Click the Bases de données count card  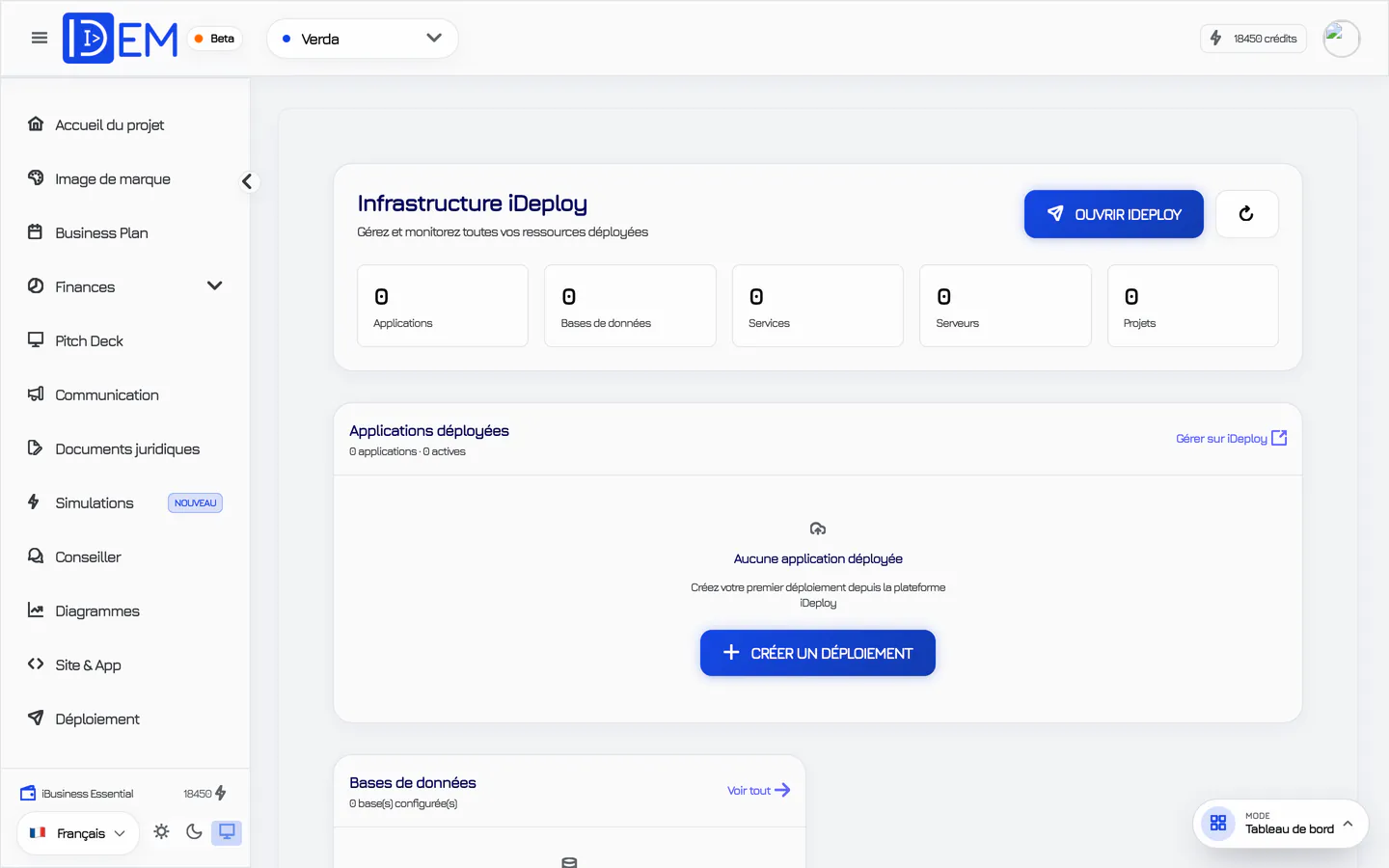(630, 306)
